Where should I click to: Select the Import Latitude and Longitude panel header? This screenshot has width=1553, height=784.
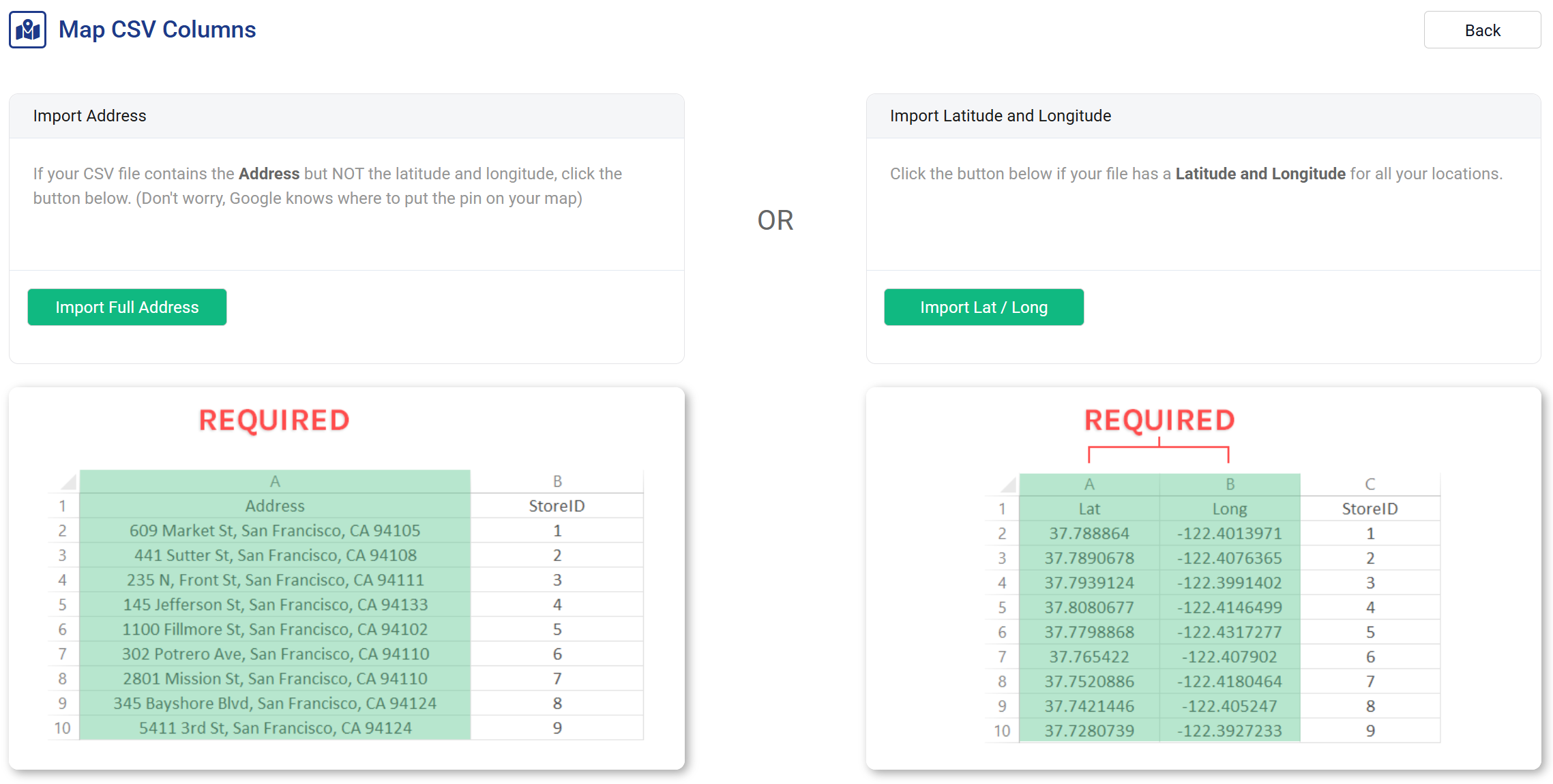click(1000, 116)
